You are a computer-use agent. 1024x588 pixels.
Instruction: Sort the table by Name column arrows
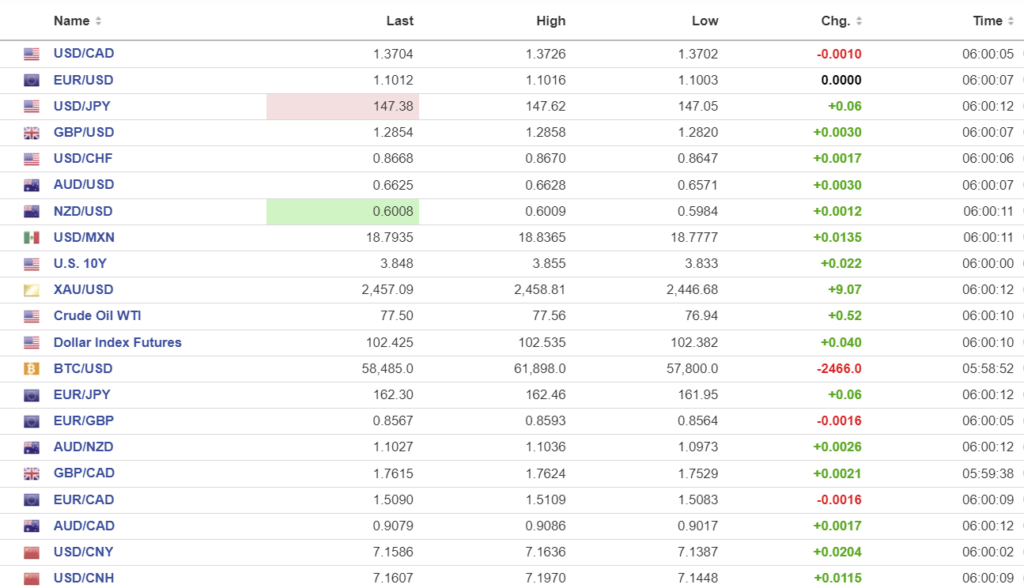click(98, 21)
